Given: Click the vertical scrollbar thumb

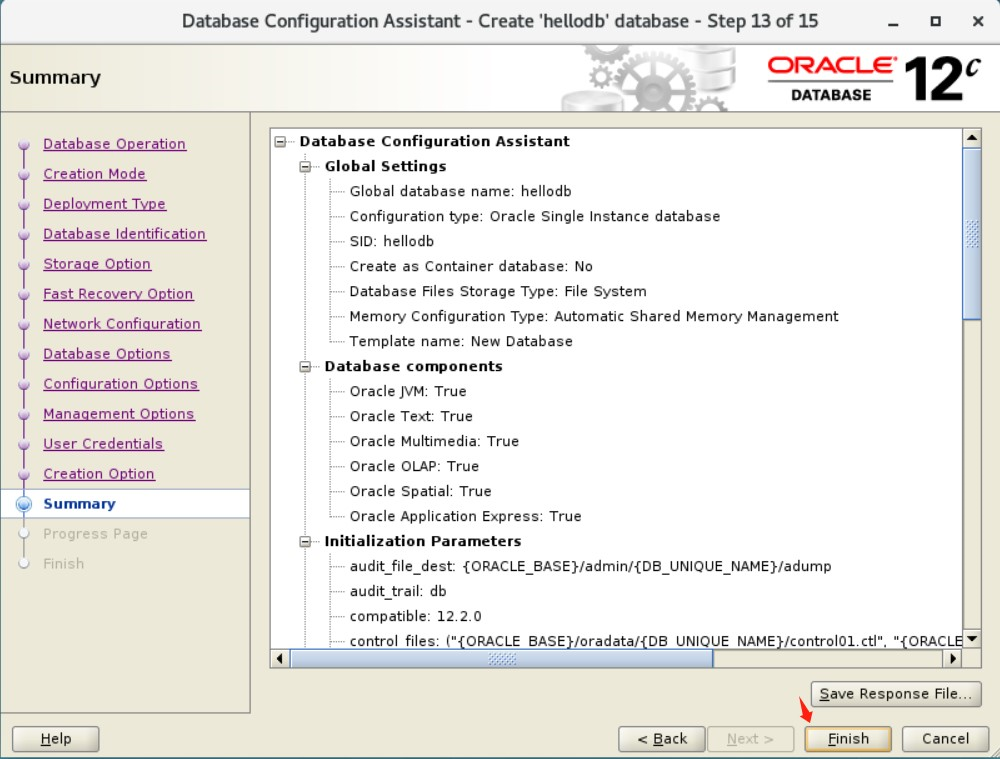Looking at the screenshot, I should tap(971, 233).
